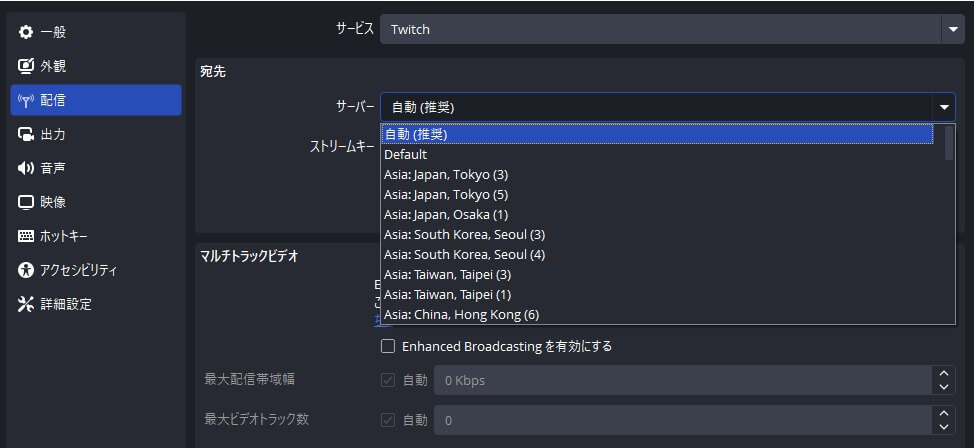974x448 pixels.
Task: Choose 自動 (推奨) from the server list
Action: tap(657, 134)
